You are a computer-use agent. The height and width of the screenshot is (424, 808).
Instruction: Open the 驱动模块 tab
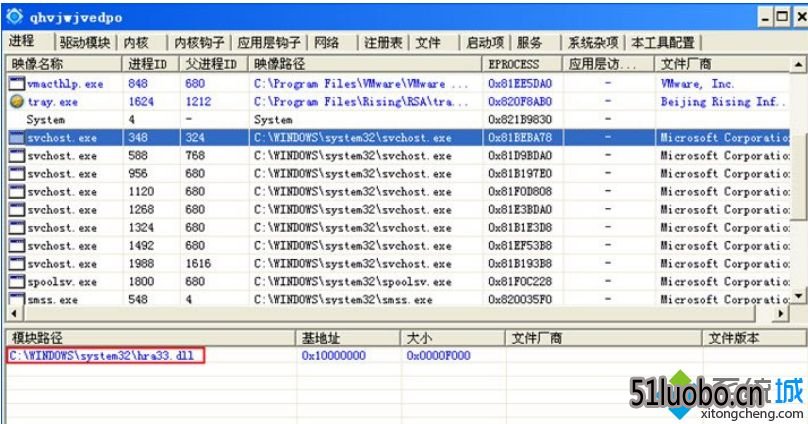click(x=85, y=42)
